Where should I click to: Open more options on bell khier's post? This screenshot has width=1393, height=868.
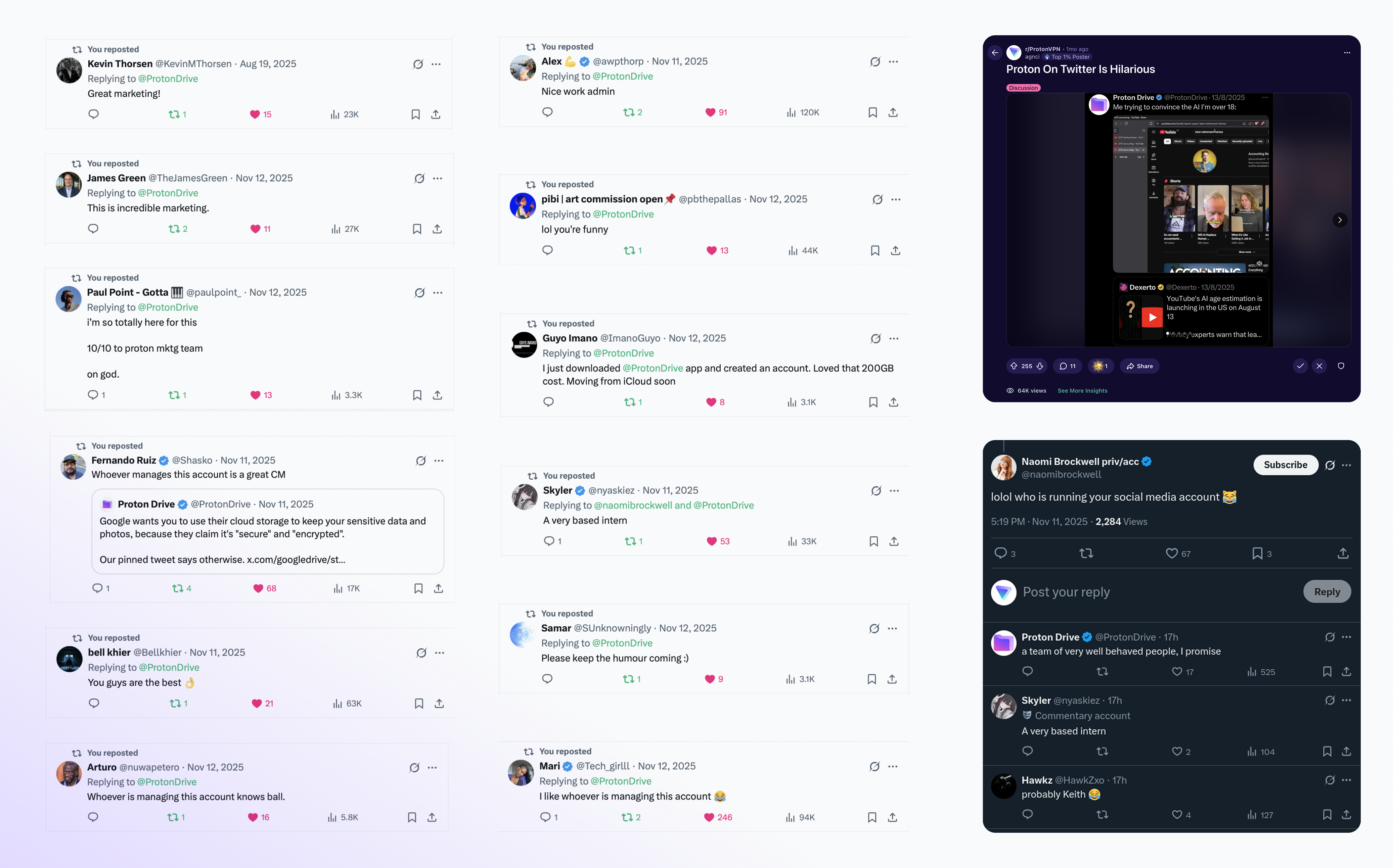pyautogui.click(x=440, y=653)
